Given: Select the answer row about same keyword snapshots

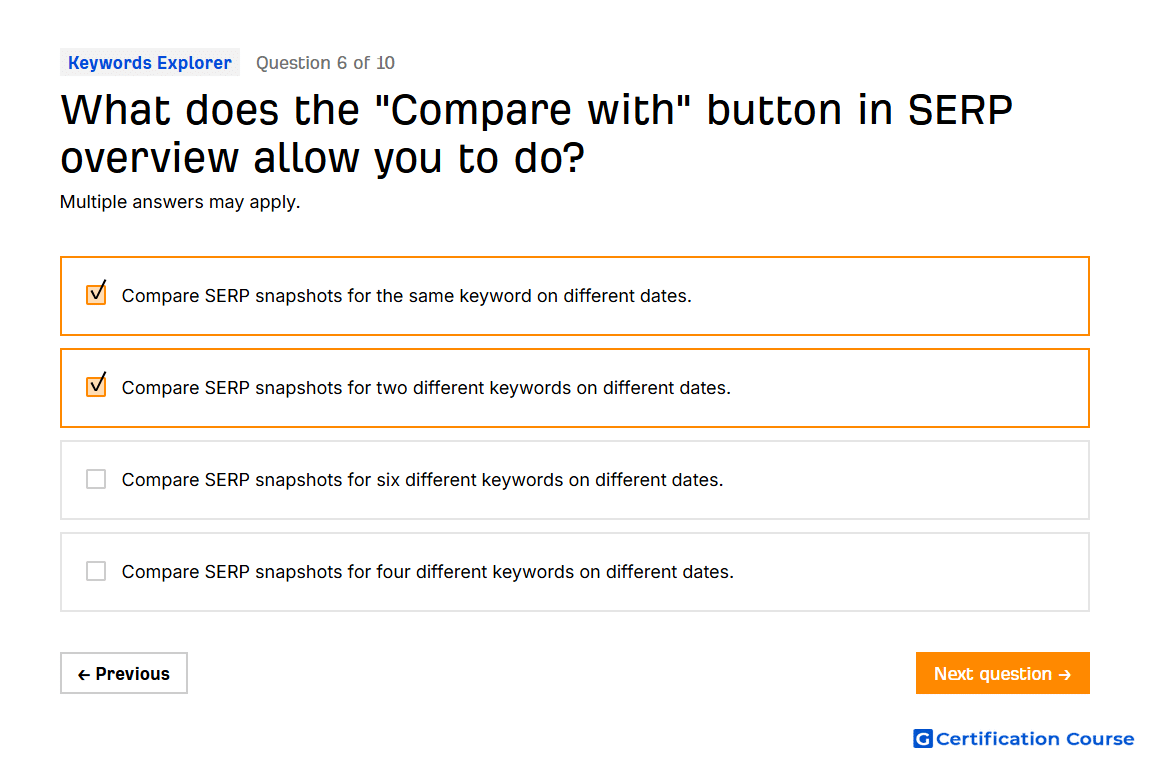Looking at the screenshot, I should click(x=575, y=296).
